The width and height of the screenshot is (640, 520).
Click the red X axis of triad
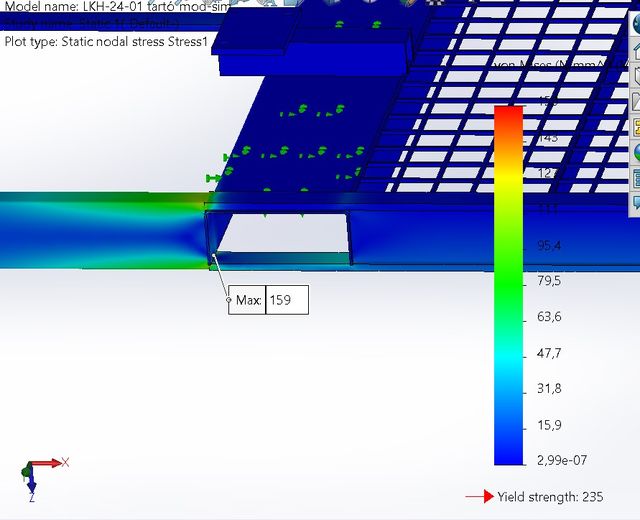pos(46,463)
